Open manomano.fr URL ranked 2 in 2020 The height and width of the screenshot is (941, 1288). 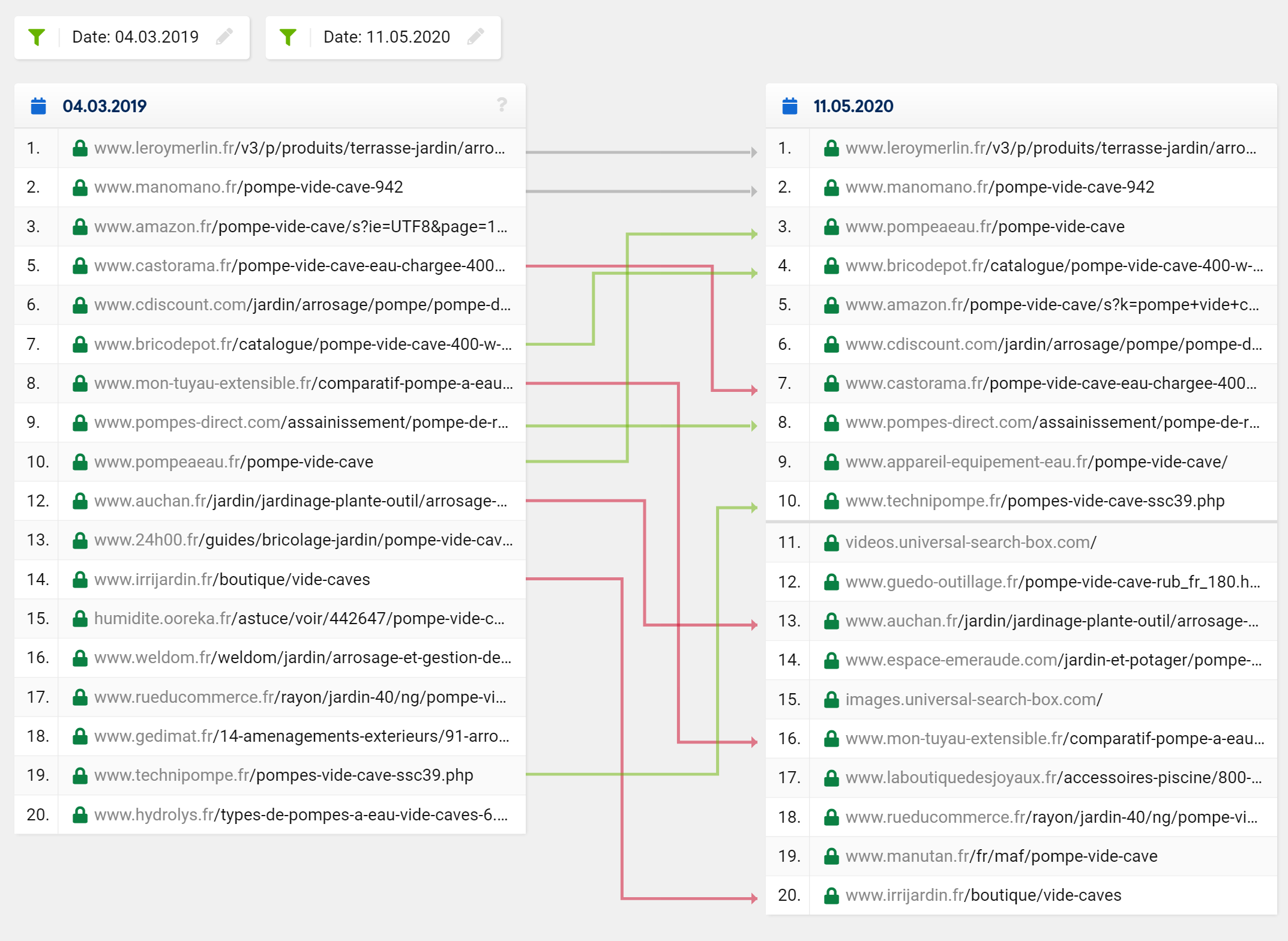coord(1000,187)
